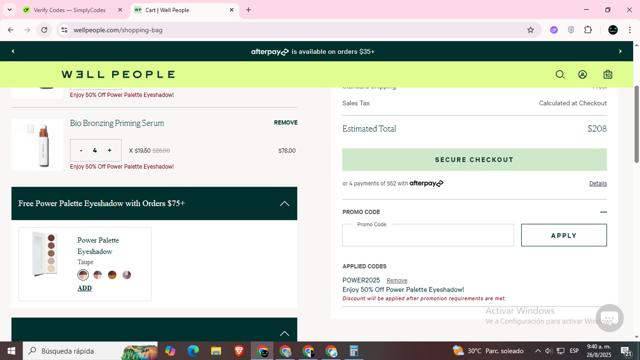The height and width of the screenshot is (360, 640).
Task: View site information icon in address bar
Action: click(x=64, y=30)
